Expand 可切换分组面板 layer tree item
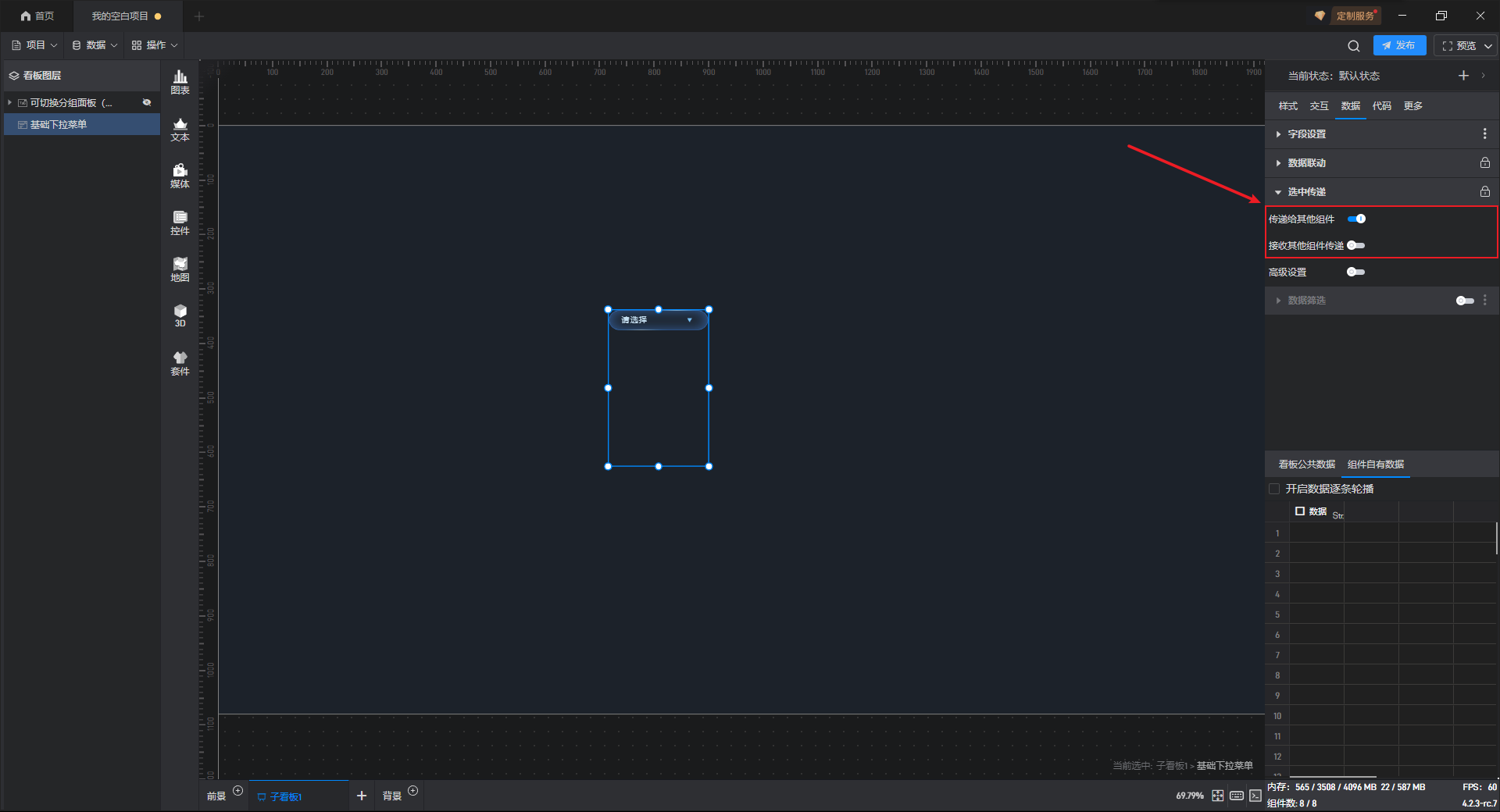This screenshot has height=812, width=1500. point(9,103)
